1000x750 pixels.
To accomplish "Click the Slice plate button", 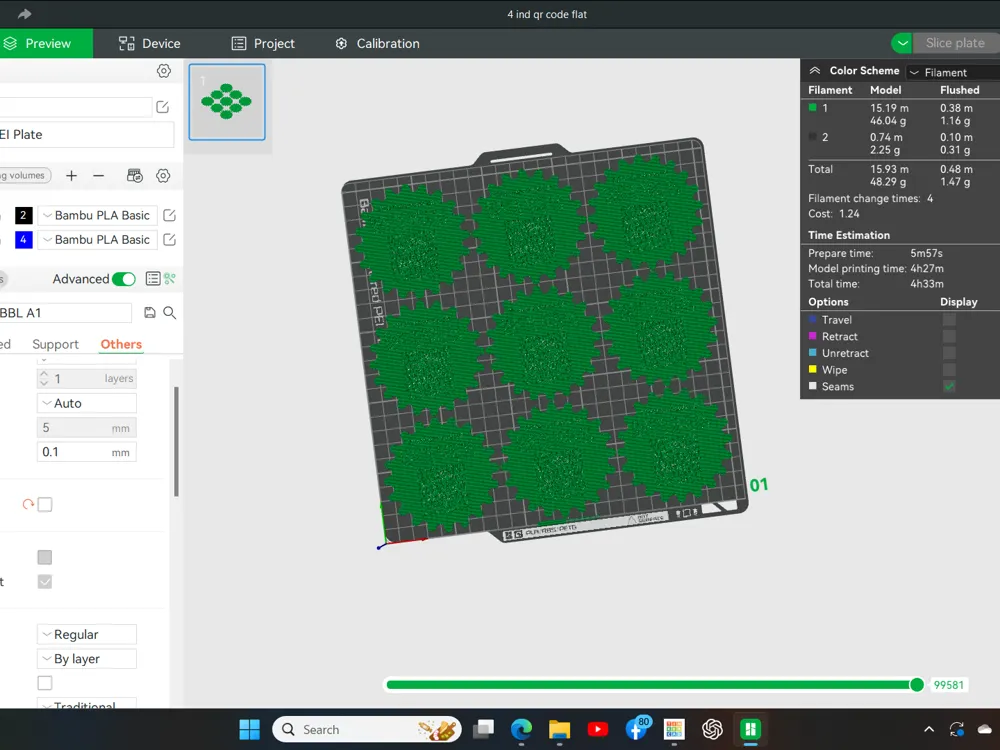I will [x=955, y=43].
